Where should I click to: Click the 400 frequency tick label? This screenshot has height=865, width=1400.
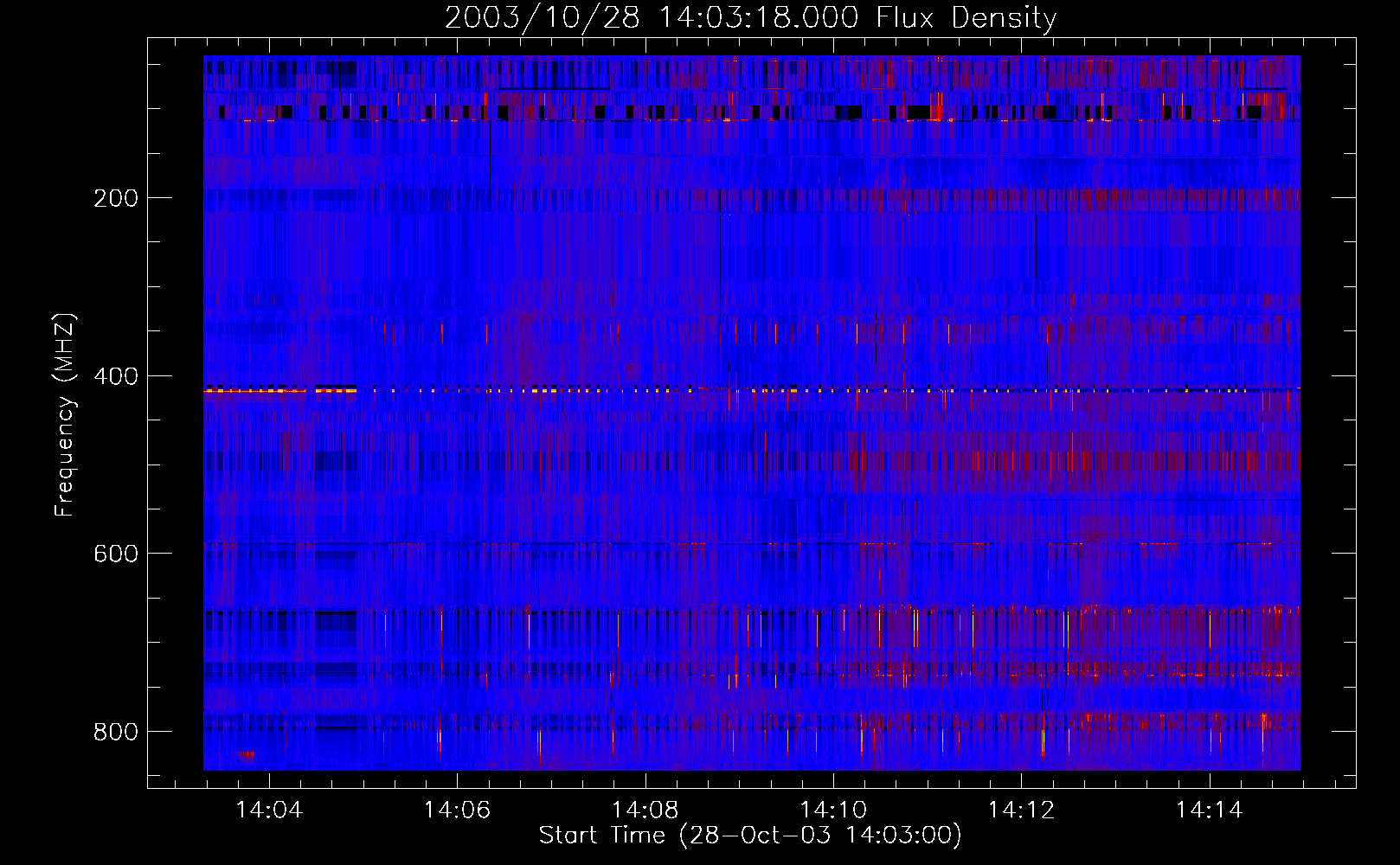pyautogui.click(x=116, y=376)
